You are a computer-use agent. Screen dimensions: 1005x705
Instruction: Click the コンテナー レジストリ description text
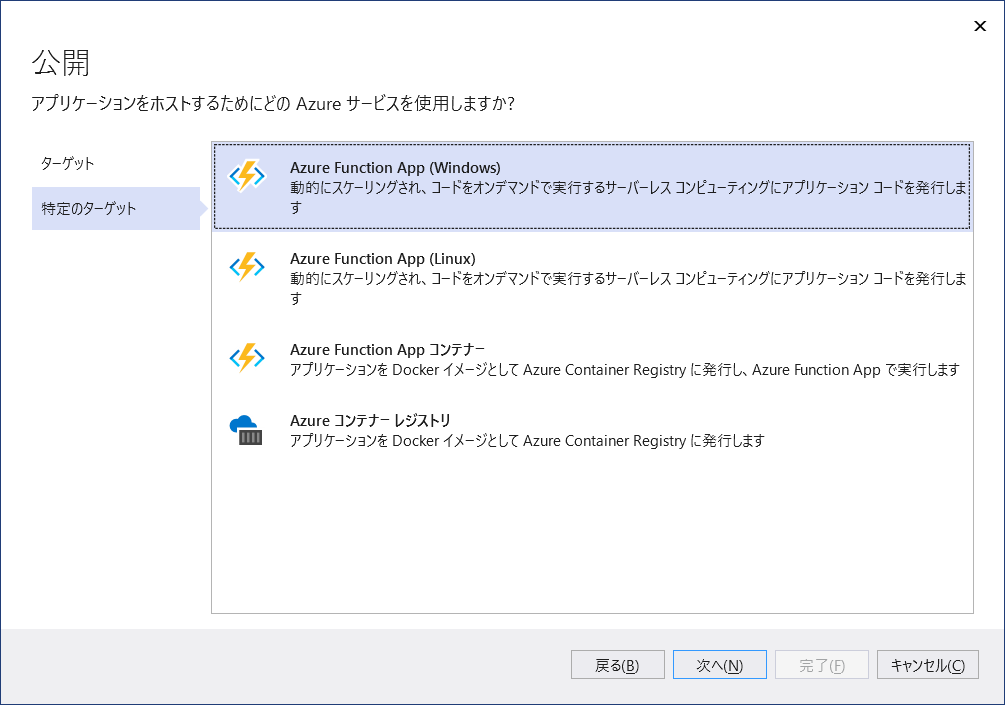point(527,442)
